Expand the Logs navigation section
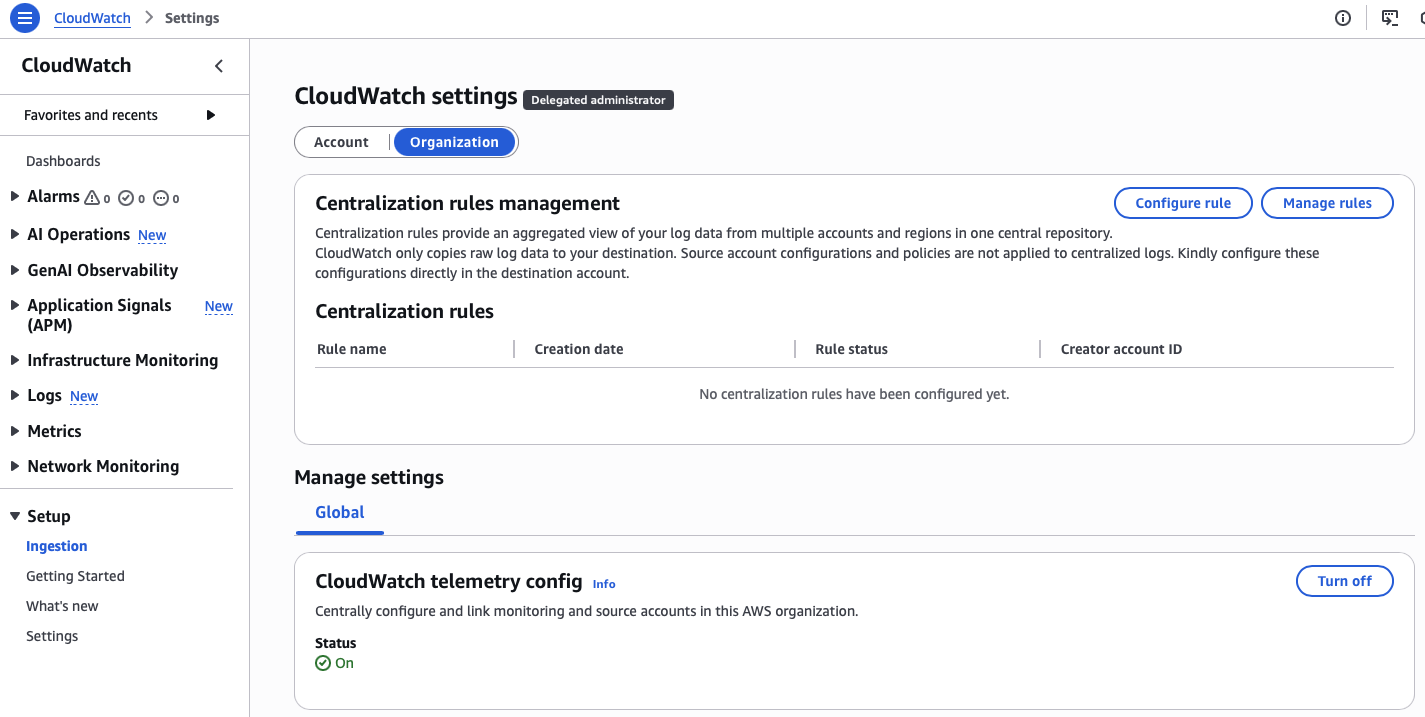This screenshot has height=717, width=1425. pyautogui.click(x=15, y=396)
